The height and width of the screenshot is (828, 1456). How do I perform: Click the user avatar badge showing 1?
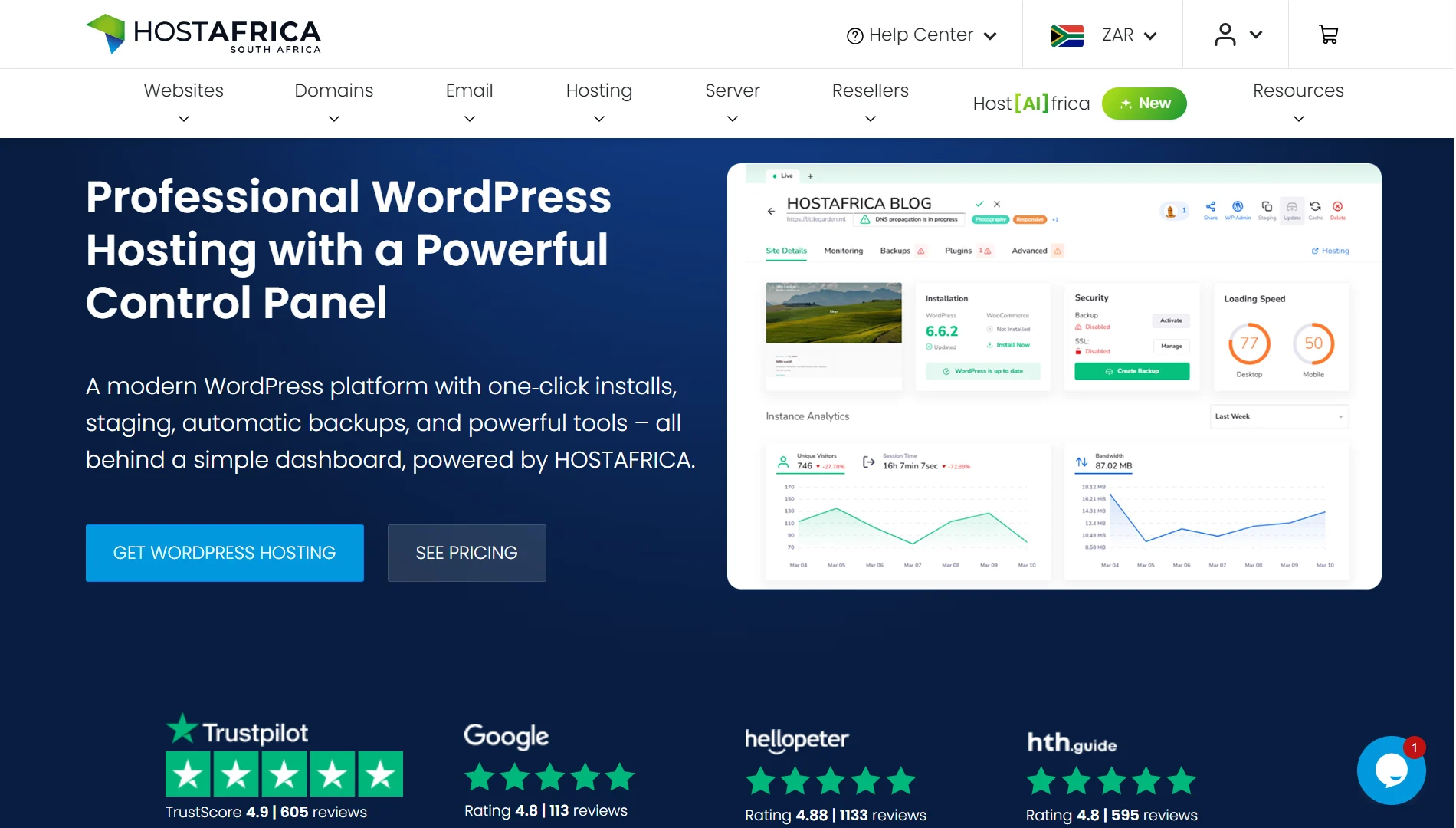coord(1173,211)
